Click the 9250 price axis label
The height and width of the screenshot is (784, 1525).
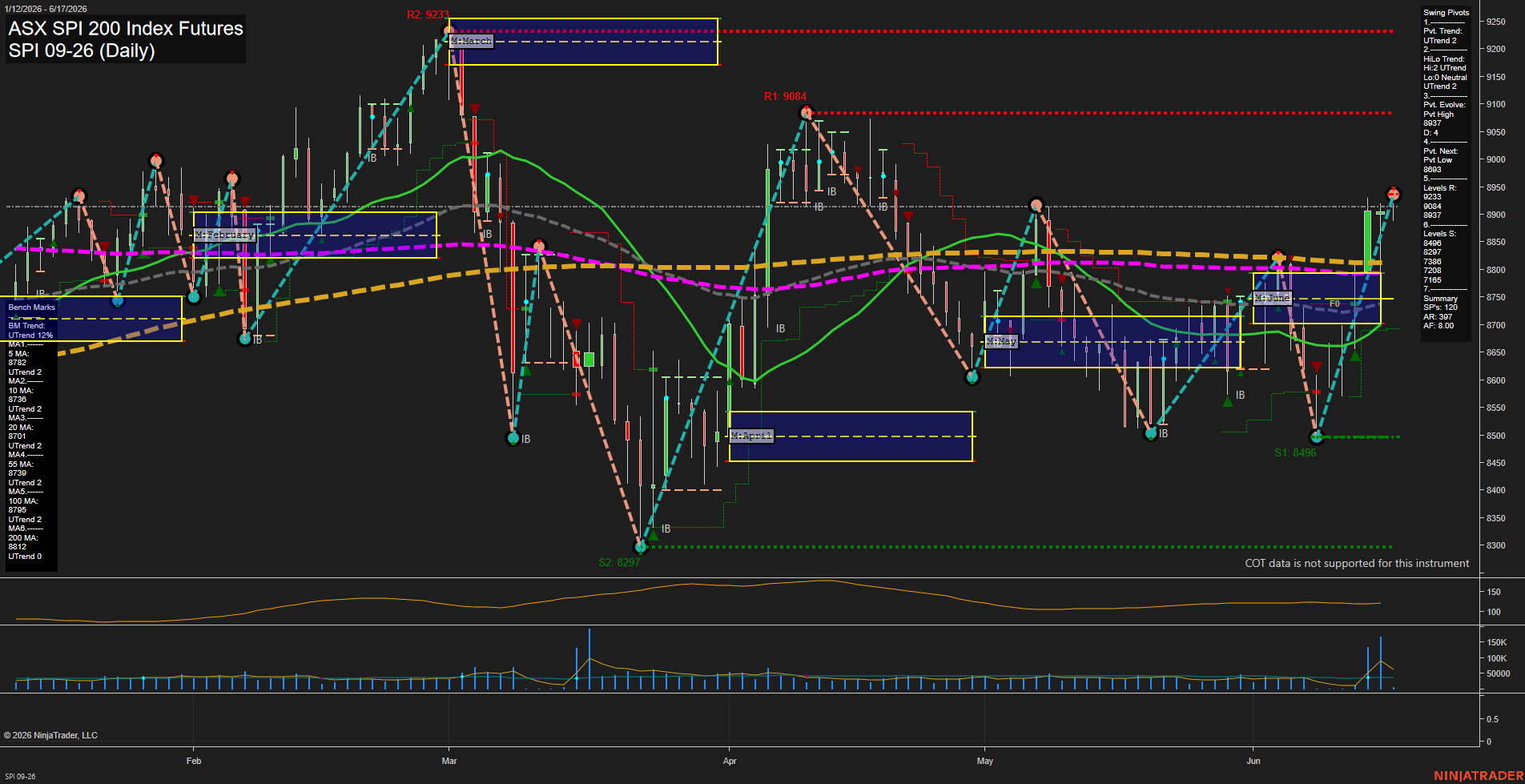[1495, 22]
